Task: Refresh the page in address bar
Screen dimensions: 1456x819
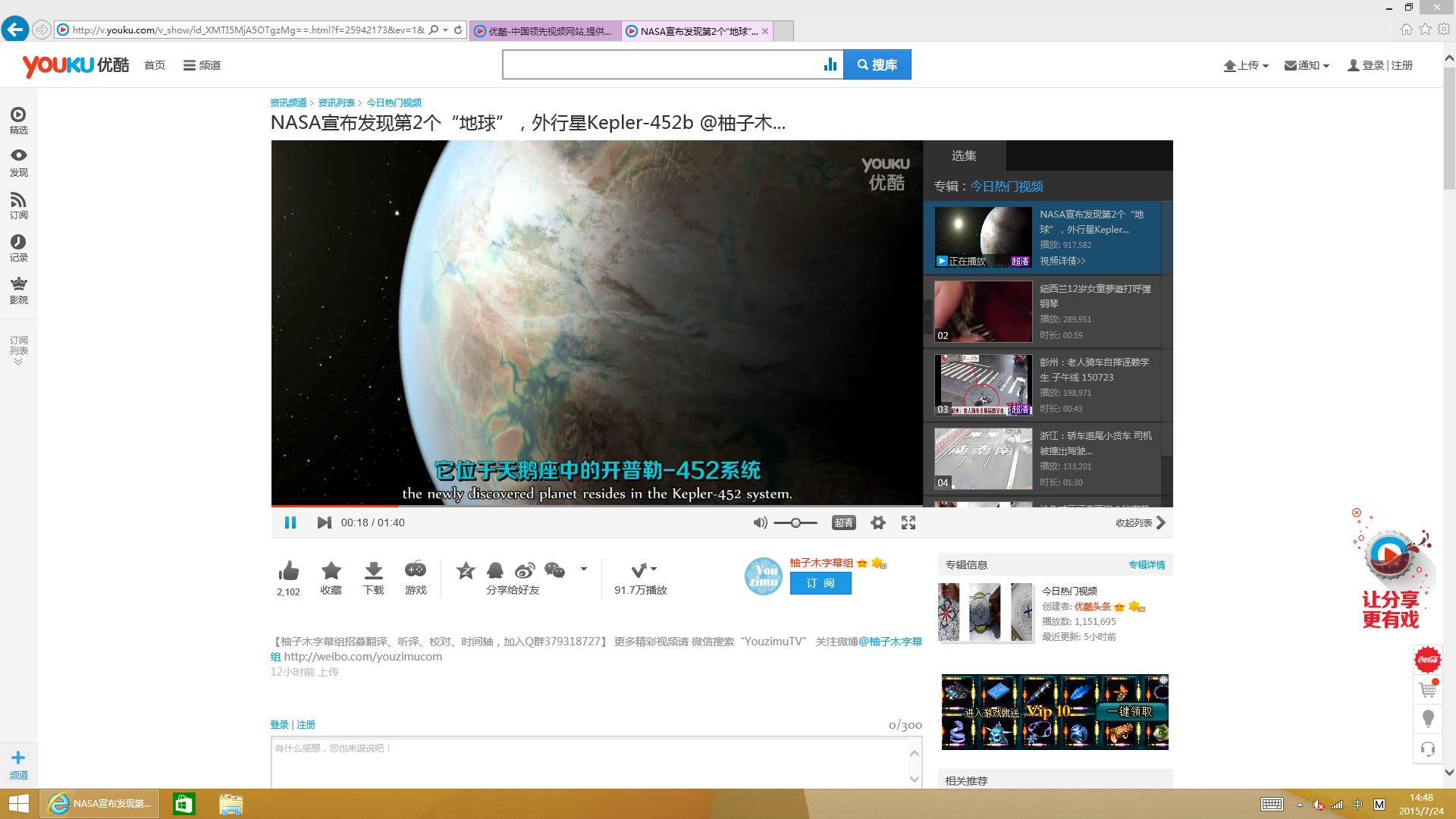Action: (458, 30)
